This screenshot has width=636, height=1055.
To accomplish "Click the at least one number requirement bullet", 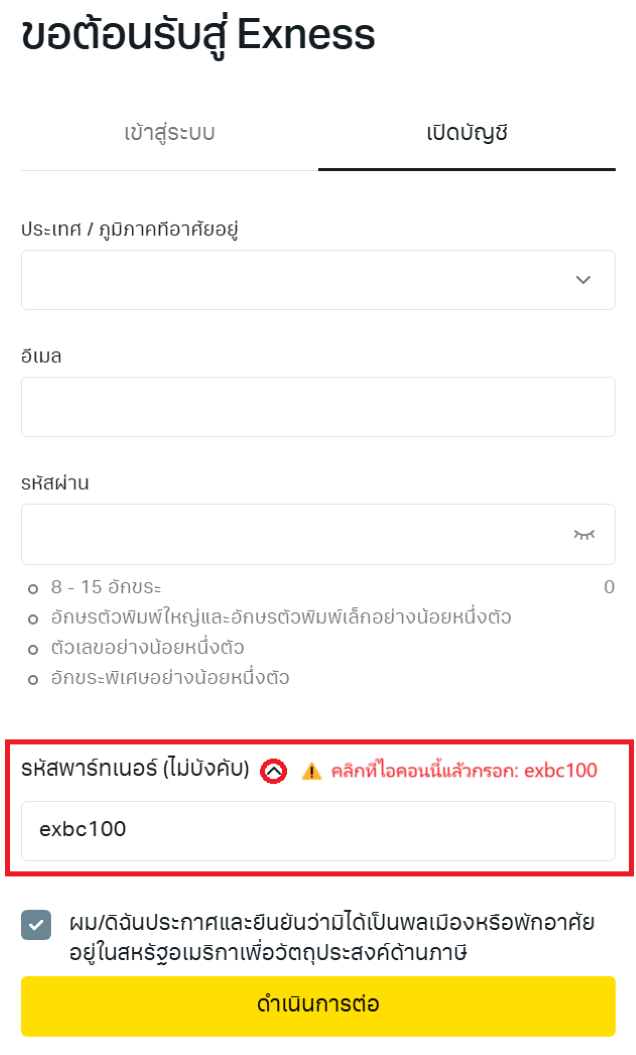I will point(147,647).
